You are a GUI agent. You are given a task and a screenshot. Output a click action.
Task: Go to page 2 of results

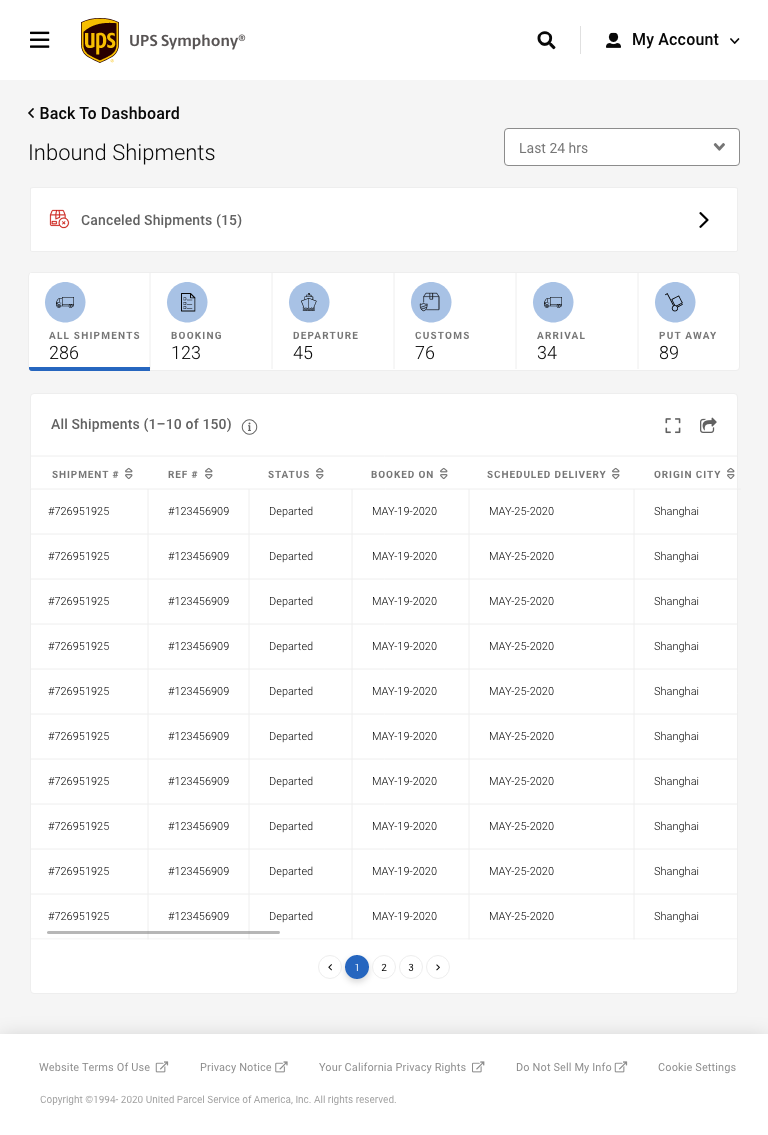(x=383, y=967)
